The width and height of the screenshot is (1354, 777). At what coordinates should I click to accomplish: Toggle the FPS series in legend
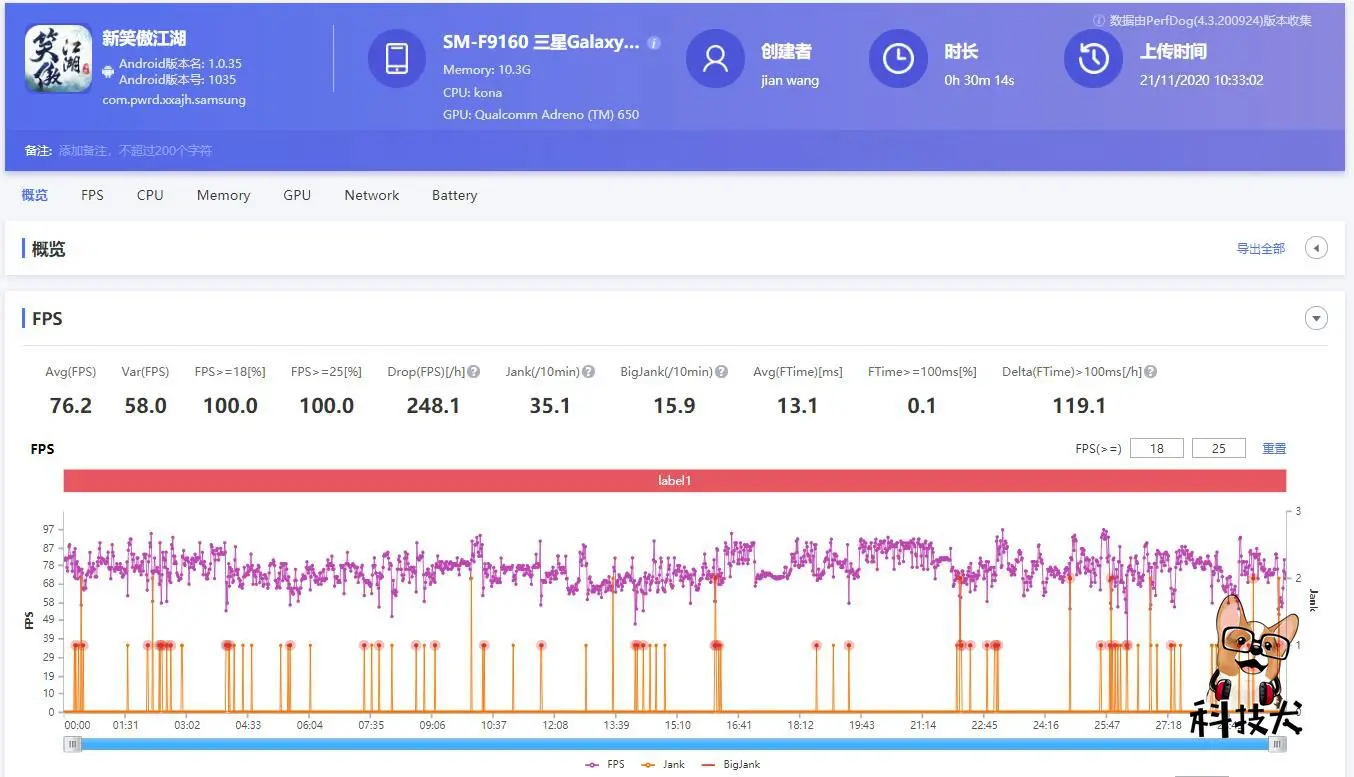coord(605,764)
